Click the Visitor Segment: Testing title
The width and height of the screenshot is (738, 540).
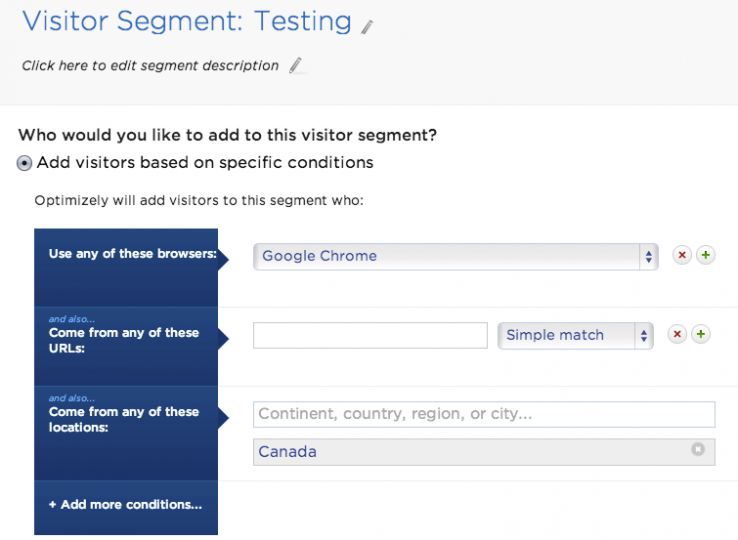(187, 21)
